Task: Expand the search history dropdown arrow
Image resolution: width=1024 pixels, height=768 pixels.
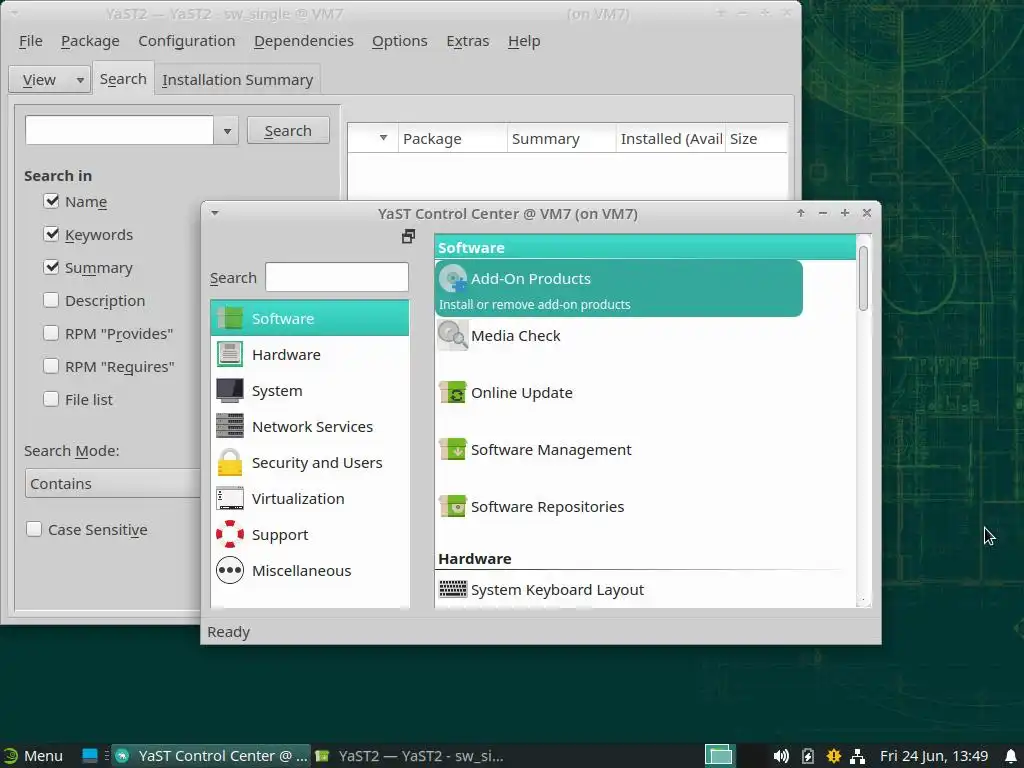Action: click(x=227, y=131)
